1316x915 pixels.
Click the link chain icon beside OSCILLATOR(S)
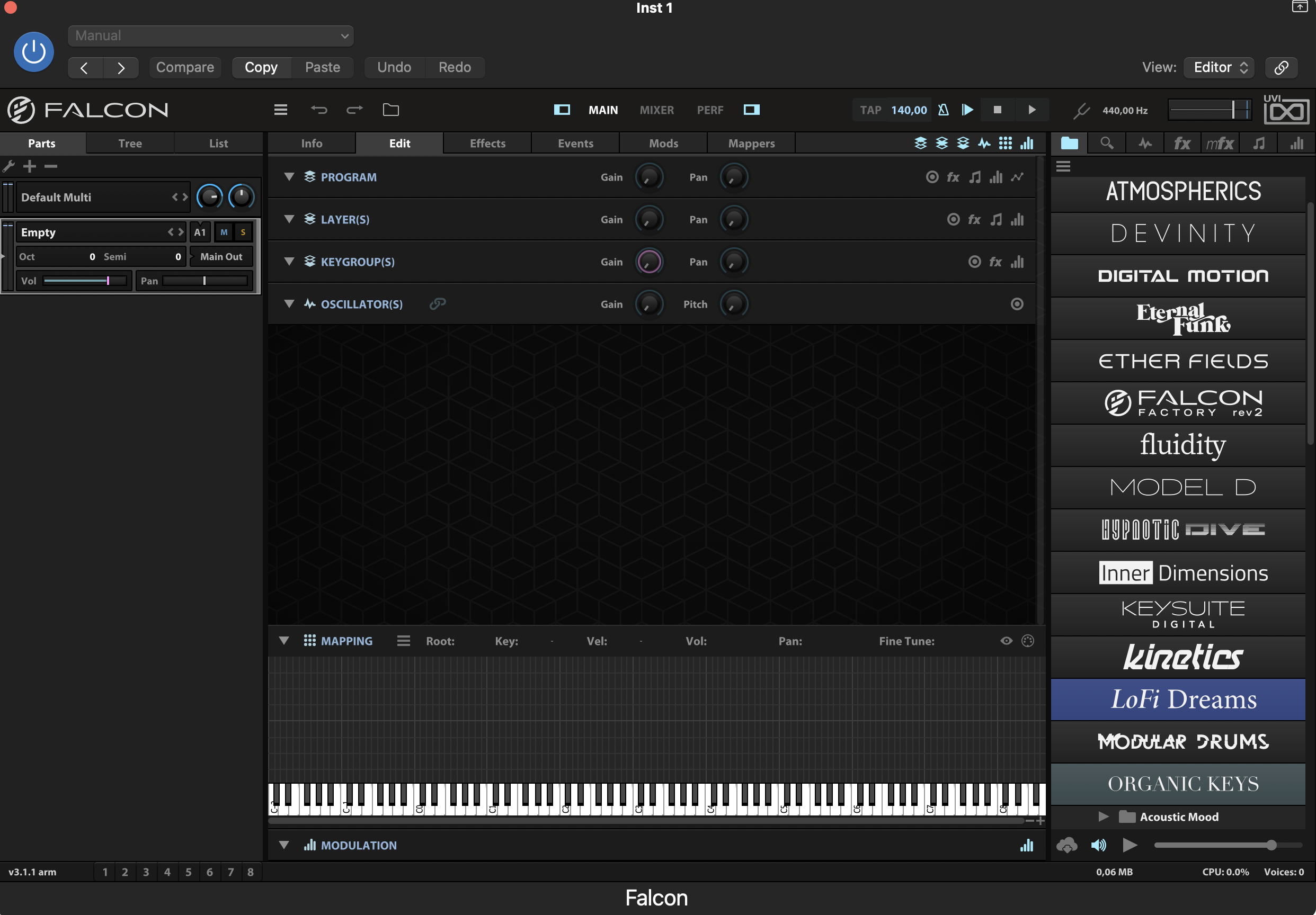(437, 303)
